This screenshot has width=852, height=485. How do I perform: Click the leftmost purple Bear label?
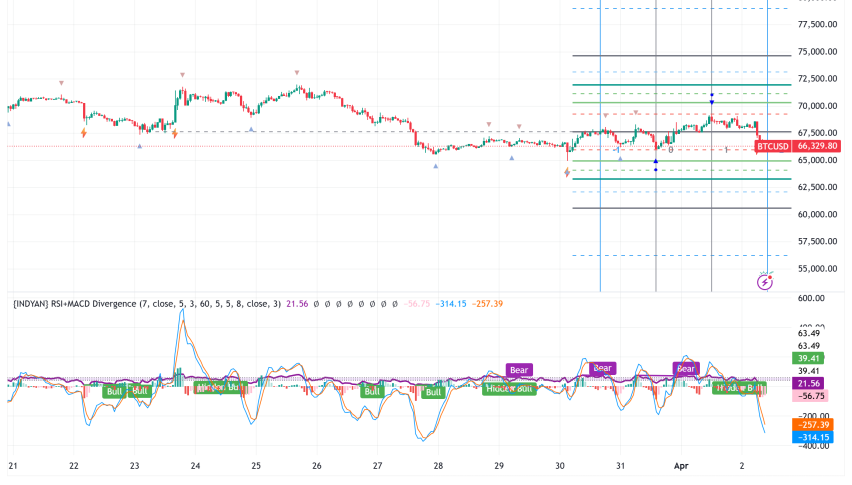pyautogui.click(x=519, y=369)
